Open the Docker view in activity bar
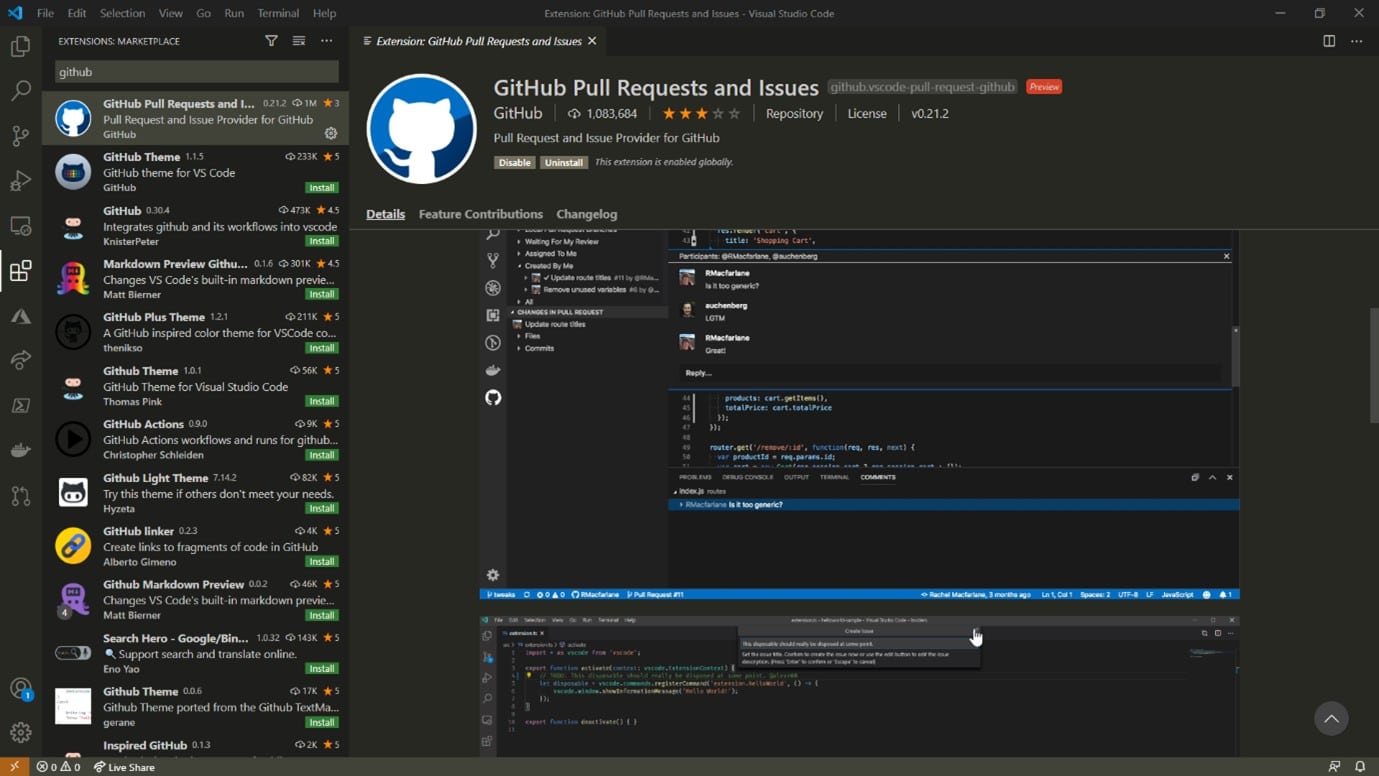 pos(20,451)
